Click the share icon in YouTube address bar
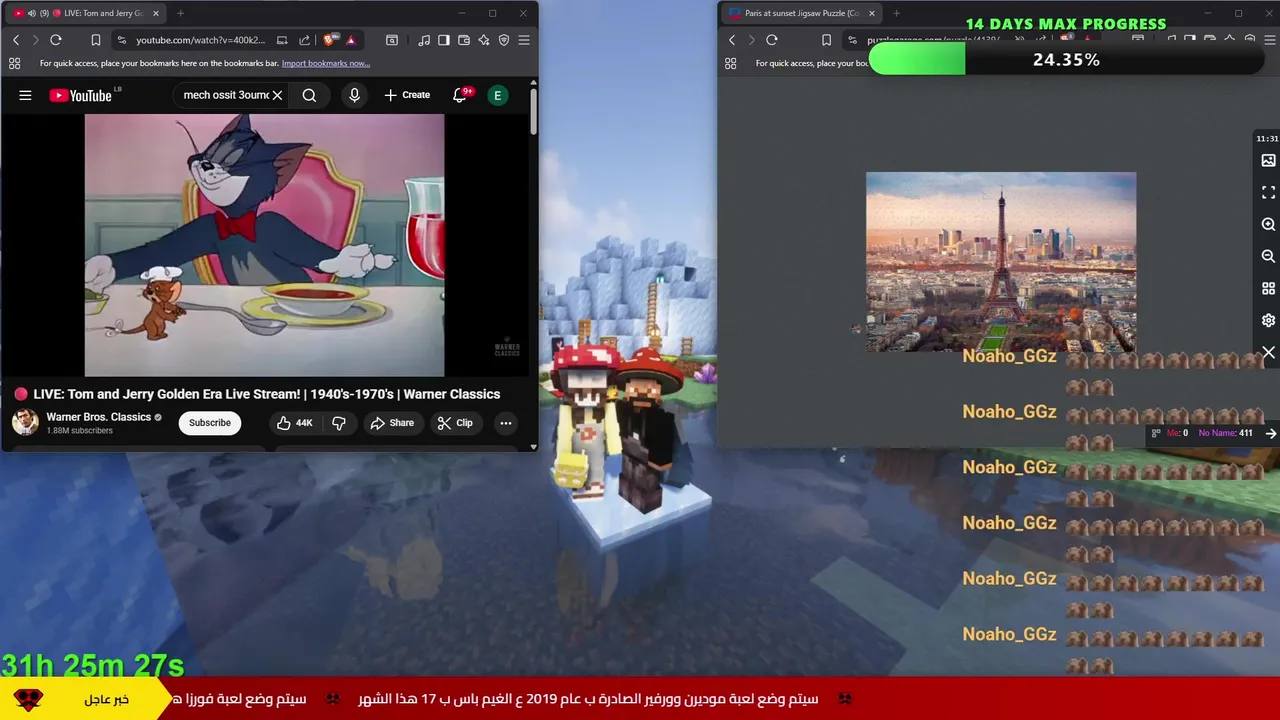This screenshot has height=720, width=1280. point(304,40)
